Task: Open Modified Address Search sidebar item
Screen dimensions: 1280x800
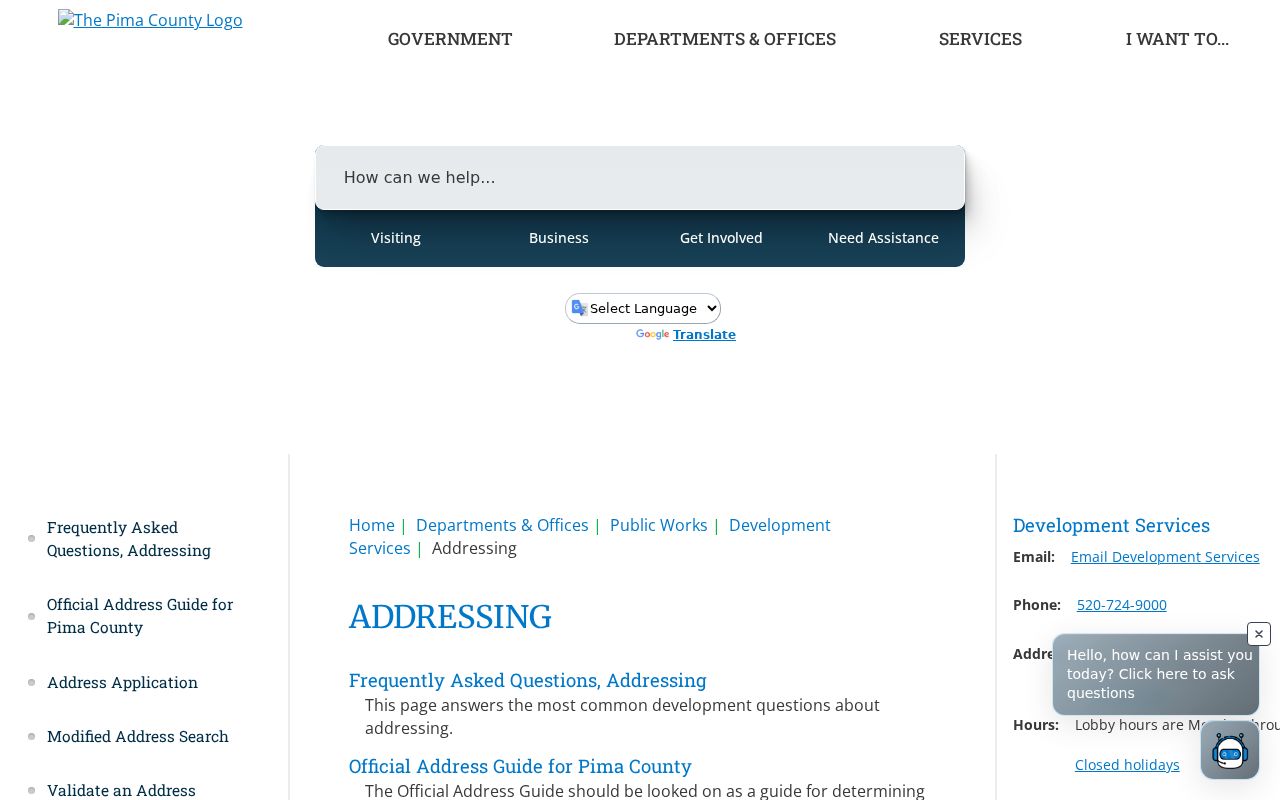Action: [138, 736]
